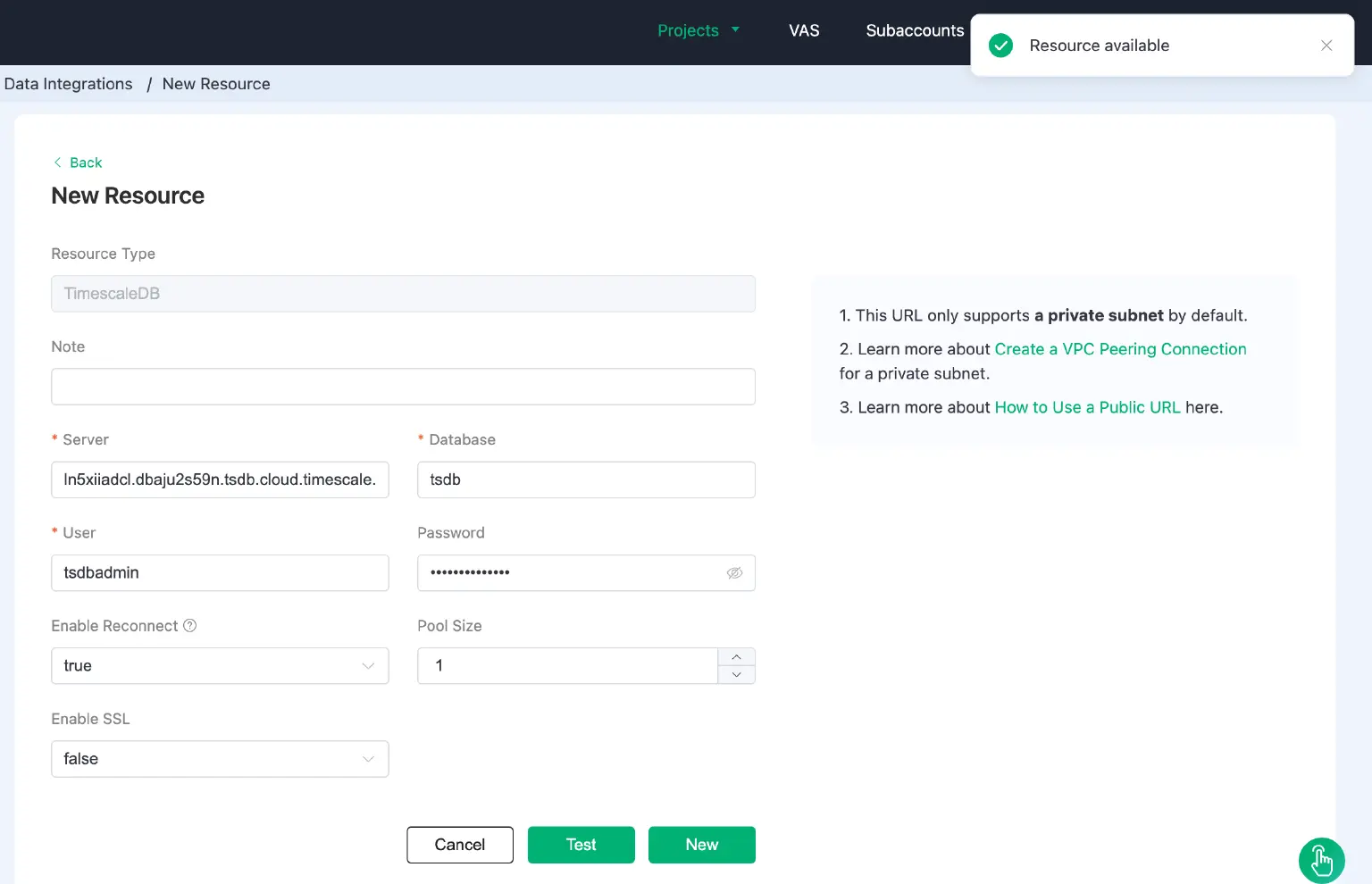This screenshot has width=1372, height=884.
Task: Click the floating green hand button
Action: pos(1321,860)
